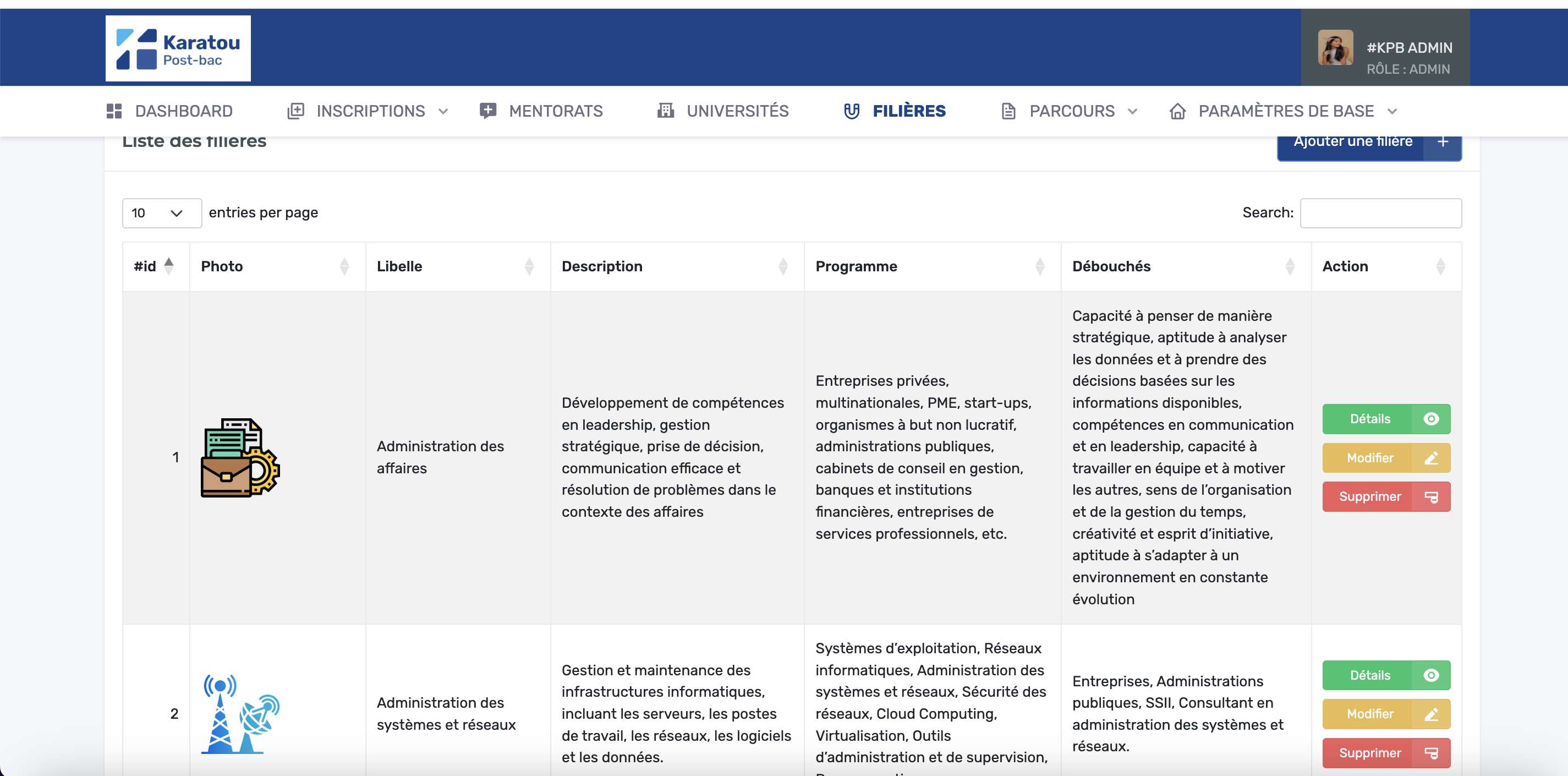This screenshot has height=776, width=1568.
Task: Click Supprimer for Administration des affaires
Action: click(x=1386, y=497)
